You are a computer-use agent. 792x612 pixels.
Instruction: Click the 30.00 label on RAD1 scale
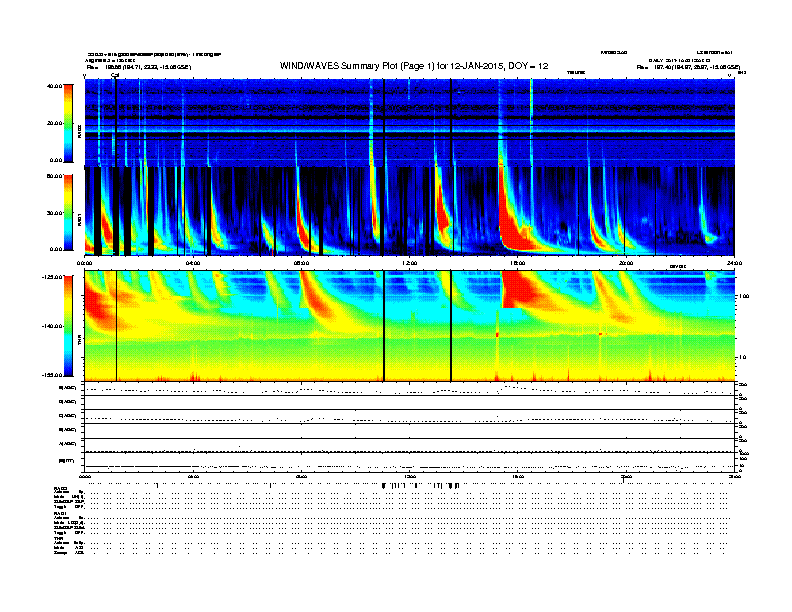pyautogui.click(x=54, y=213)
